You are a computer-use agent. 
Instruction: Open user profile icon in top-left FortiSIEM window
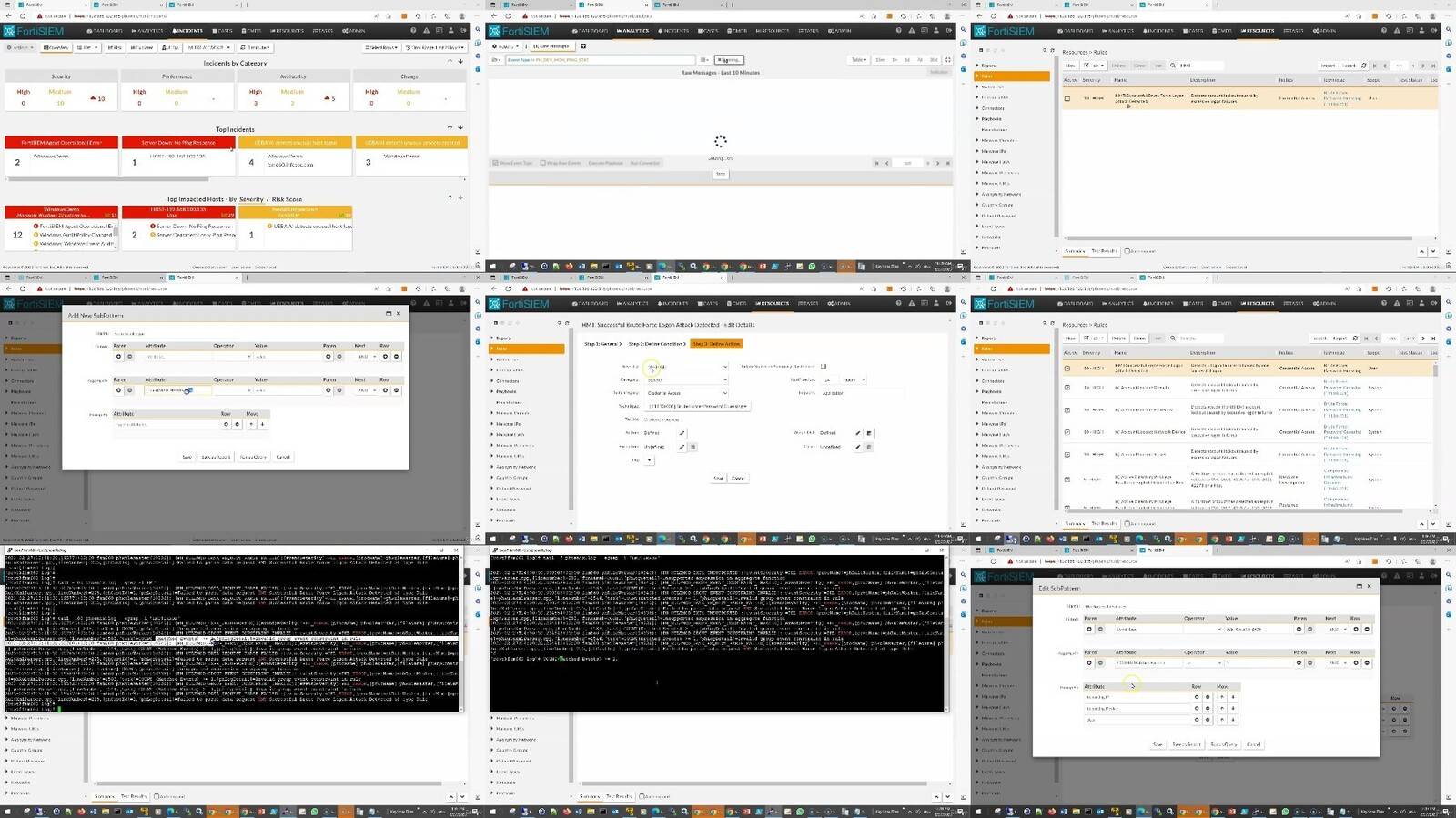click(450, 31)
